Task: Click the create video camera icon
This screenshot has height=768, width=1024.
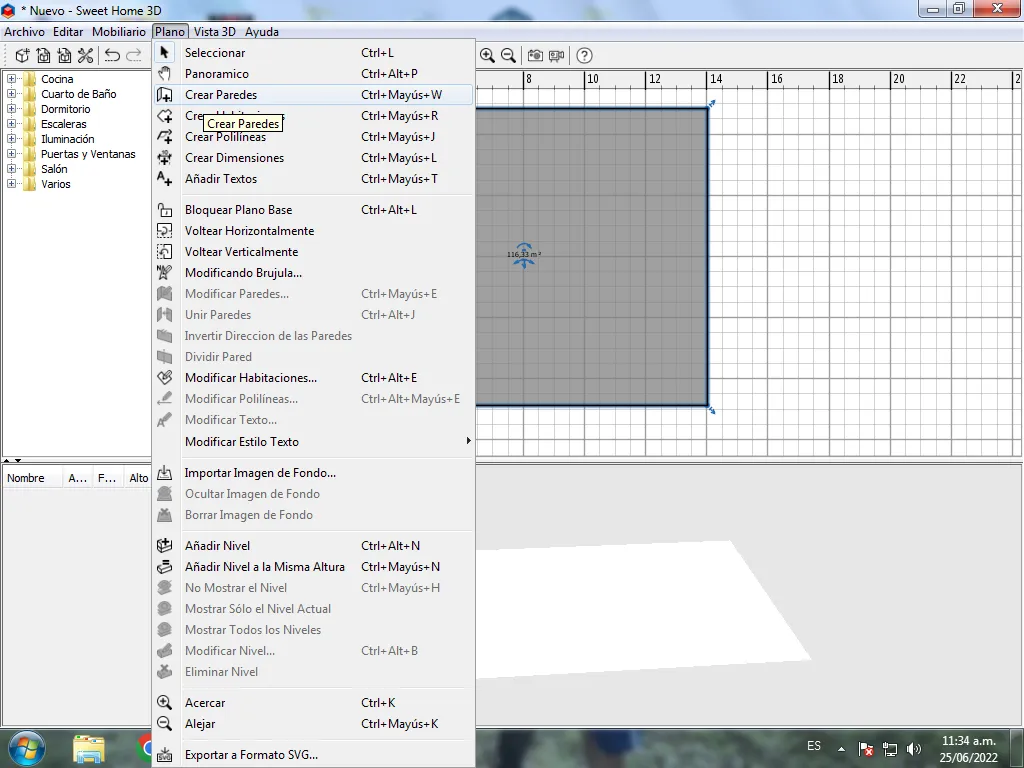Action: tap(556, 56)
